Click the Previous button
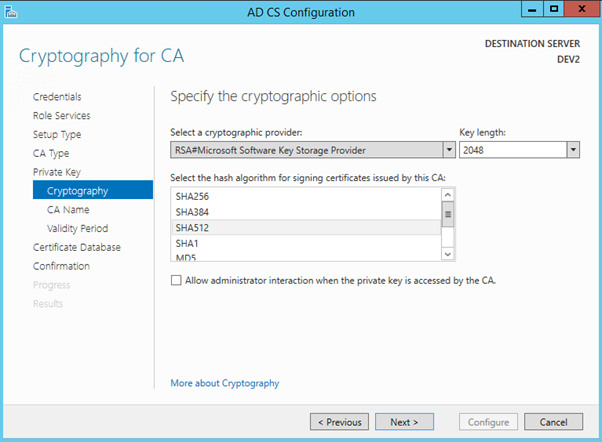The image size is (602, 442). pos(338,422)
